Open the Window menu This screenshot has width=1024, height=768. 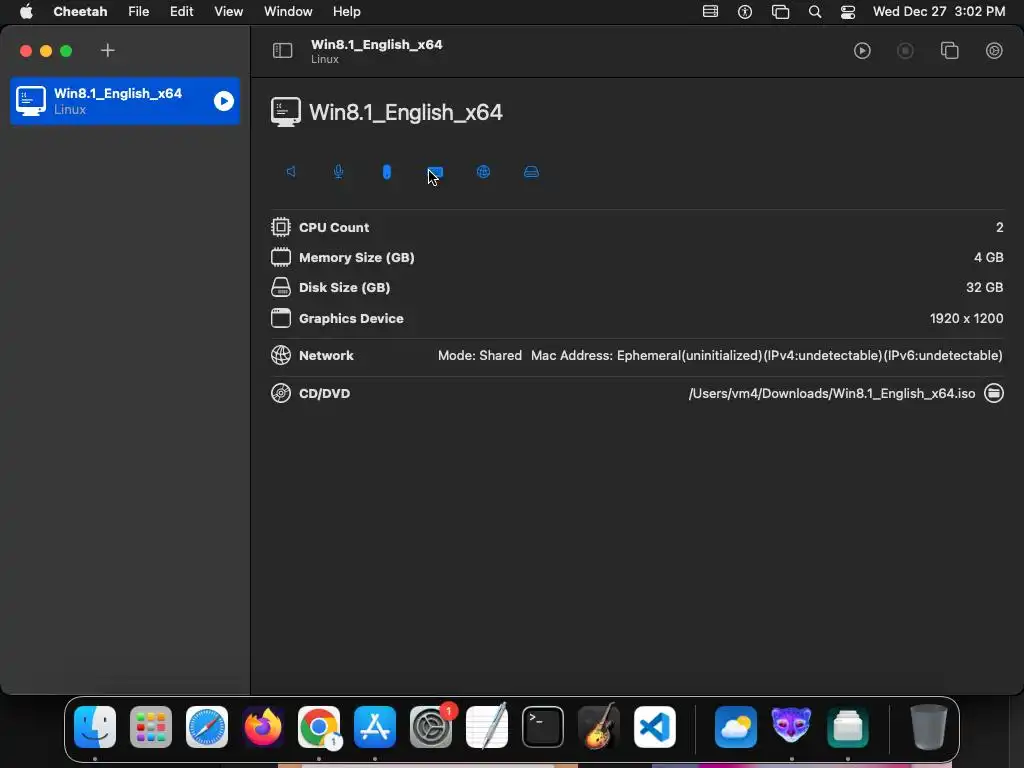tap(288, 12)
